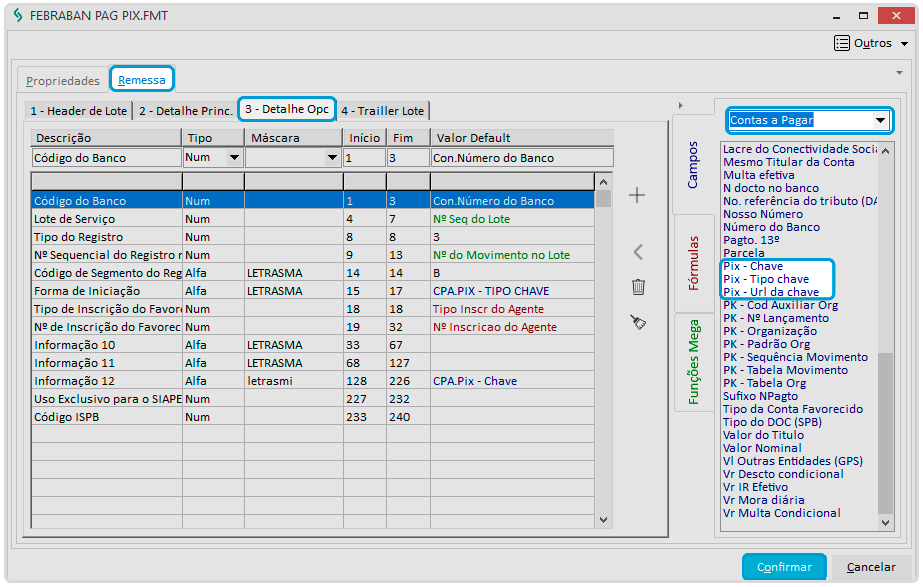Click the small collapse arrow below Outros
This screenshot has height=587, width=923.
click(x=899, y=73)
